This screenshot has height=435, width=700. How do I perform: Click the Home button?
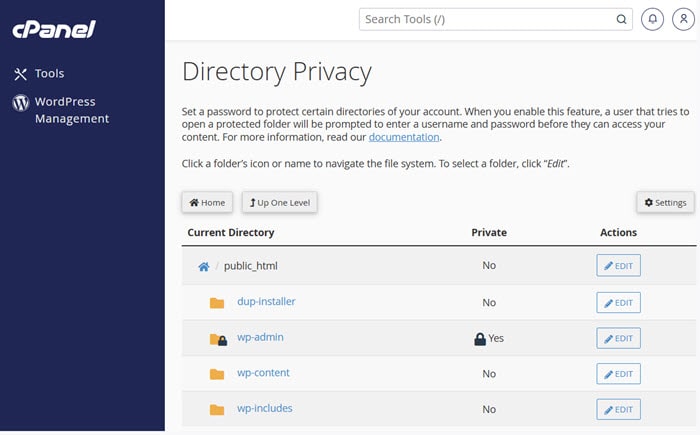pyautogui.click(x=207, y=202)
